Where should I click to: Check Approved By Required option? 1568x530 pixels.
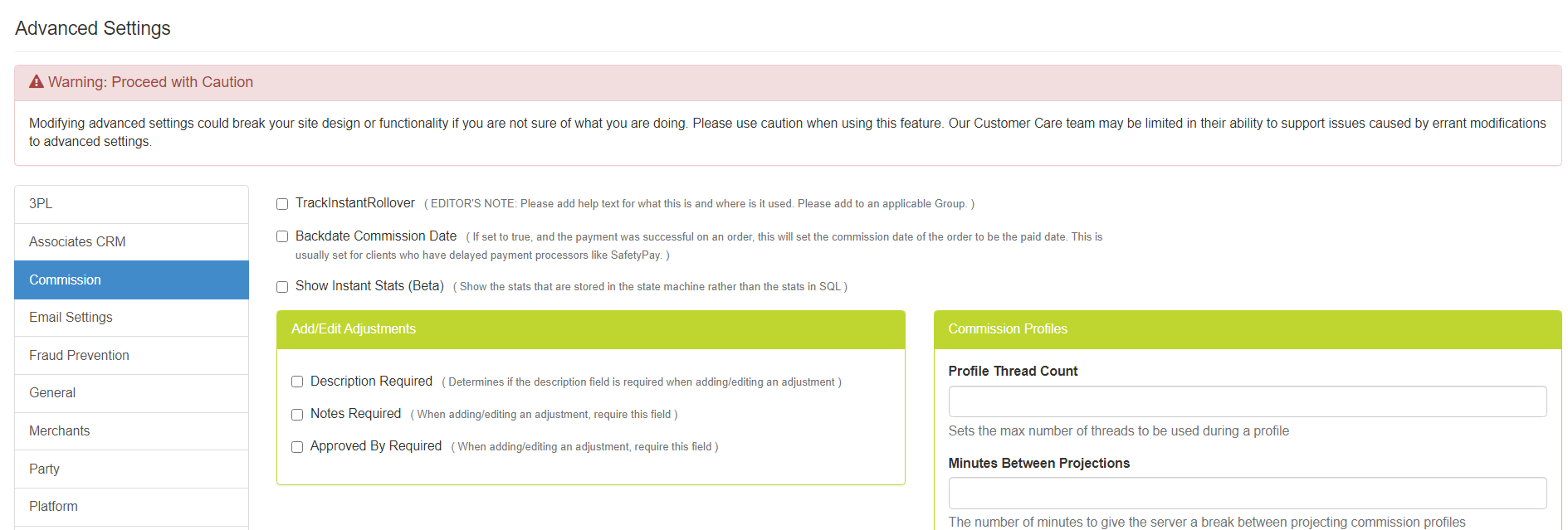297,447
